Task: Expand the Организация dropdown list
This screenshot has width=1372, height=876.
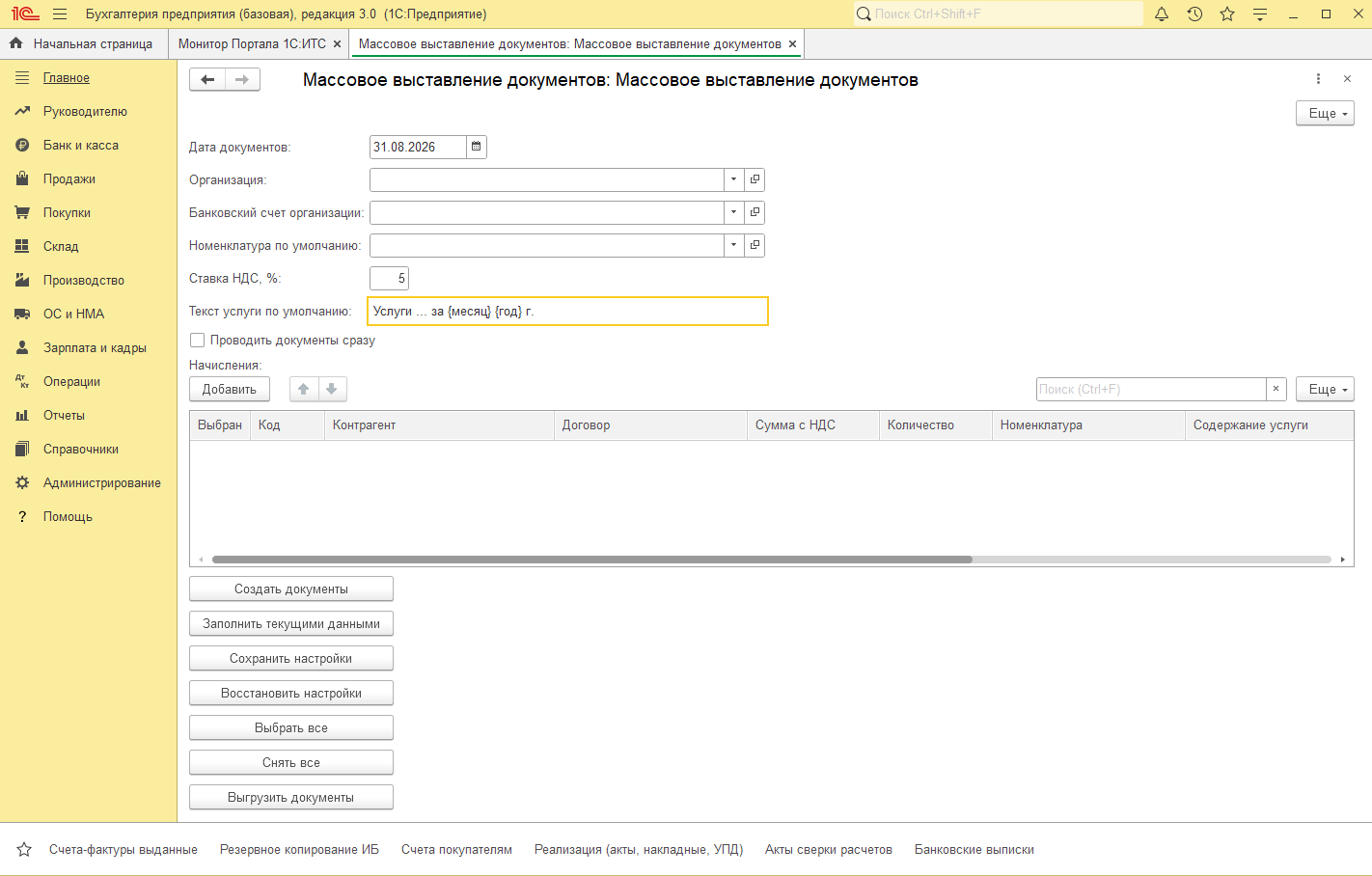Action: pos(733,179)
